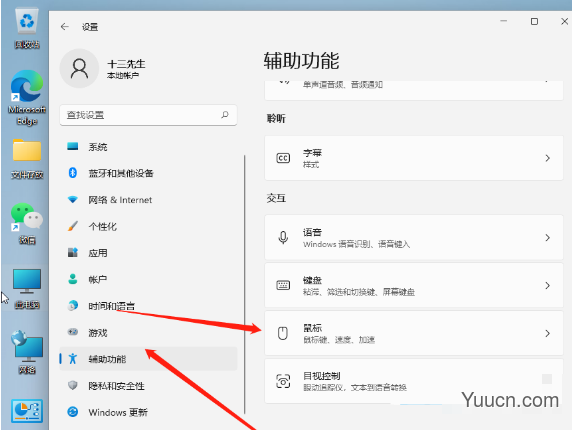Click the time and language globe icon
The height and width of the screenshot is (430, 572).
pos(73,305)
